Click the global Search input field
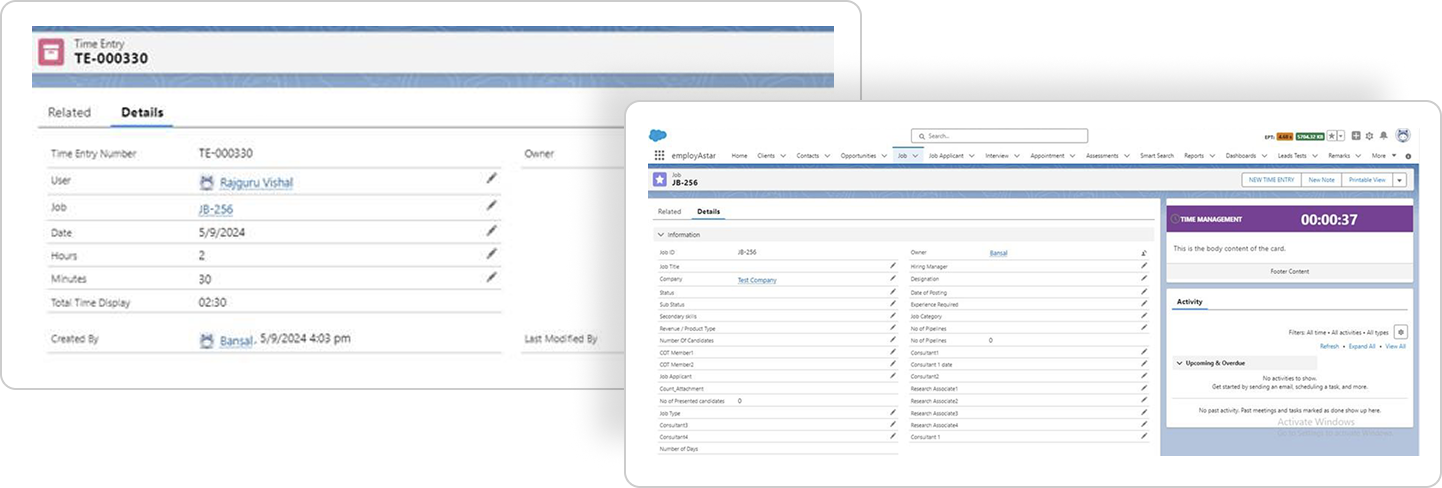The height and width of the screenshot is (488, 1442). coord(999,136)
